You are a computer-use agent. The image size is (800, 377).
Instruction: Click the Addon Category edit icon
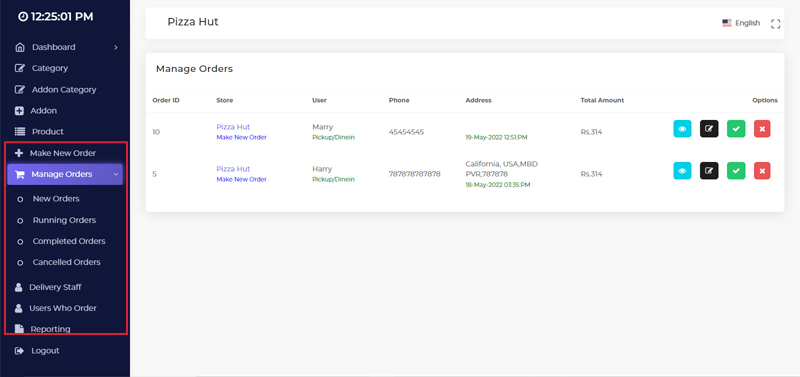20,90
